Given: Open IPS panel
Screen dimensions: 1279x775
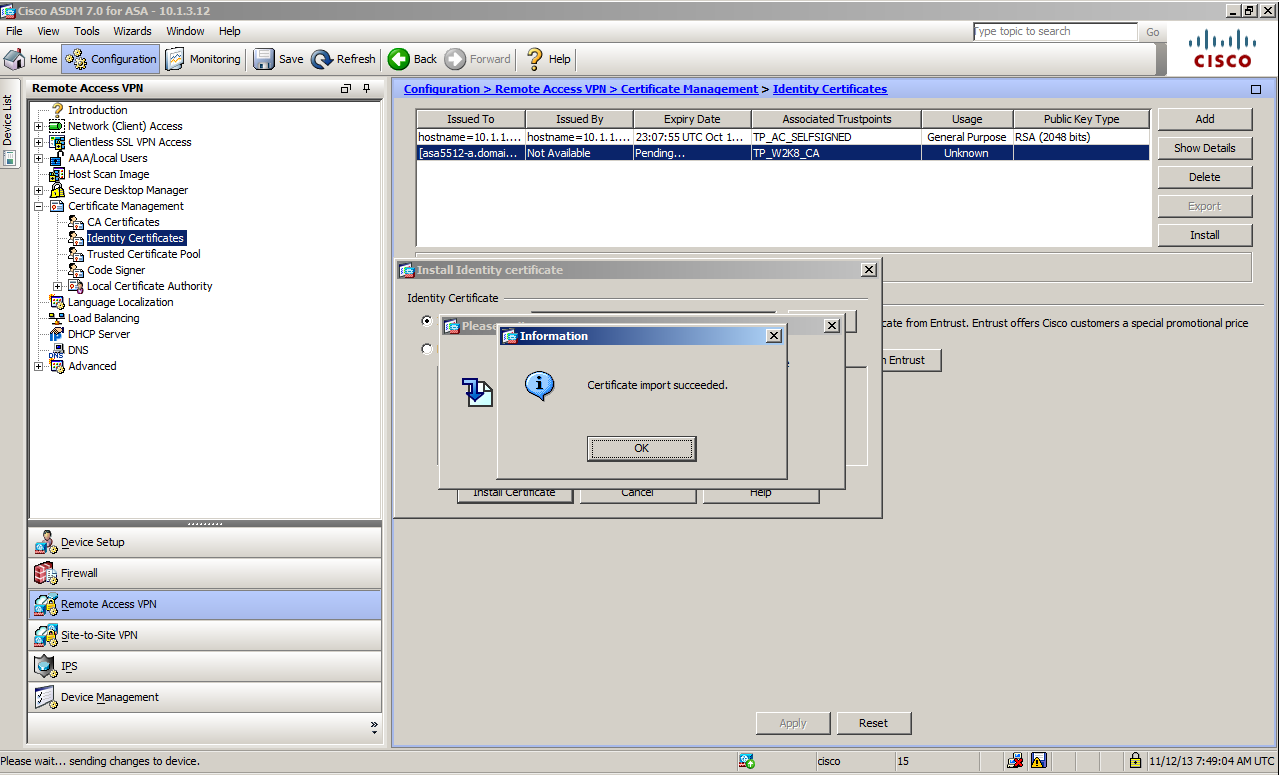Looking at the screenshot, I should pyautogui.click(x=205, y=666).
